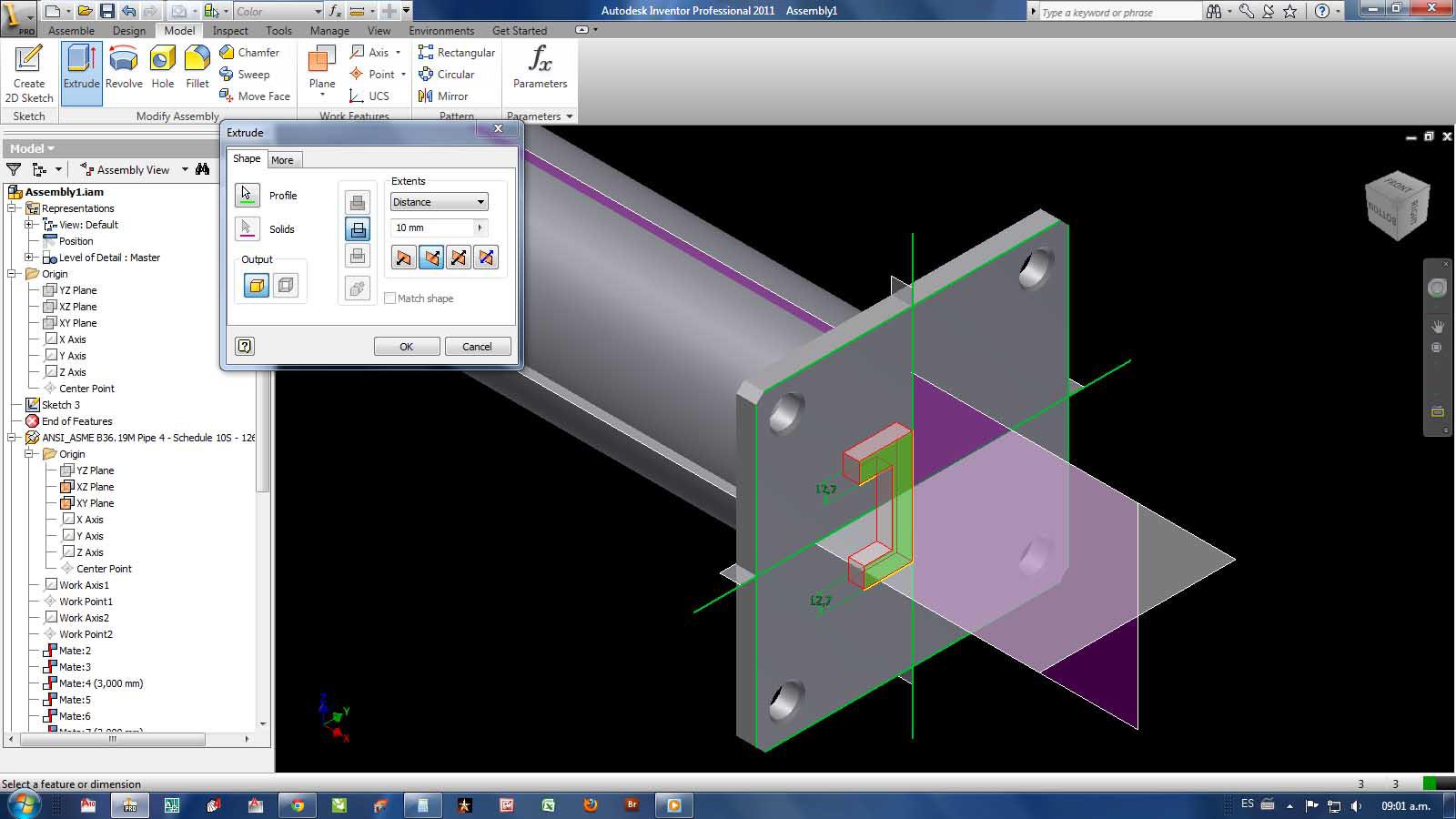The image size is (1456, 819).
Task: Open the Inspect ribbon tab
Action: 230,30
